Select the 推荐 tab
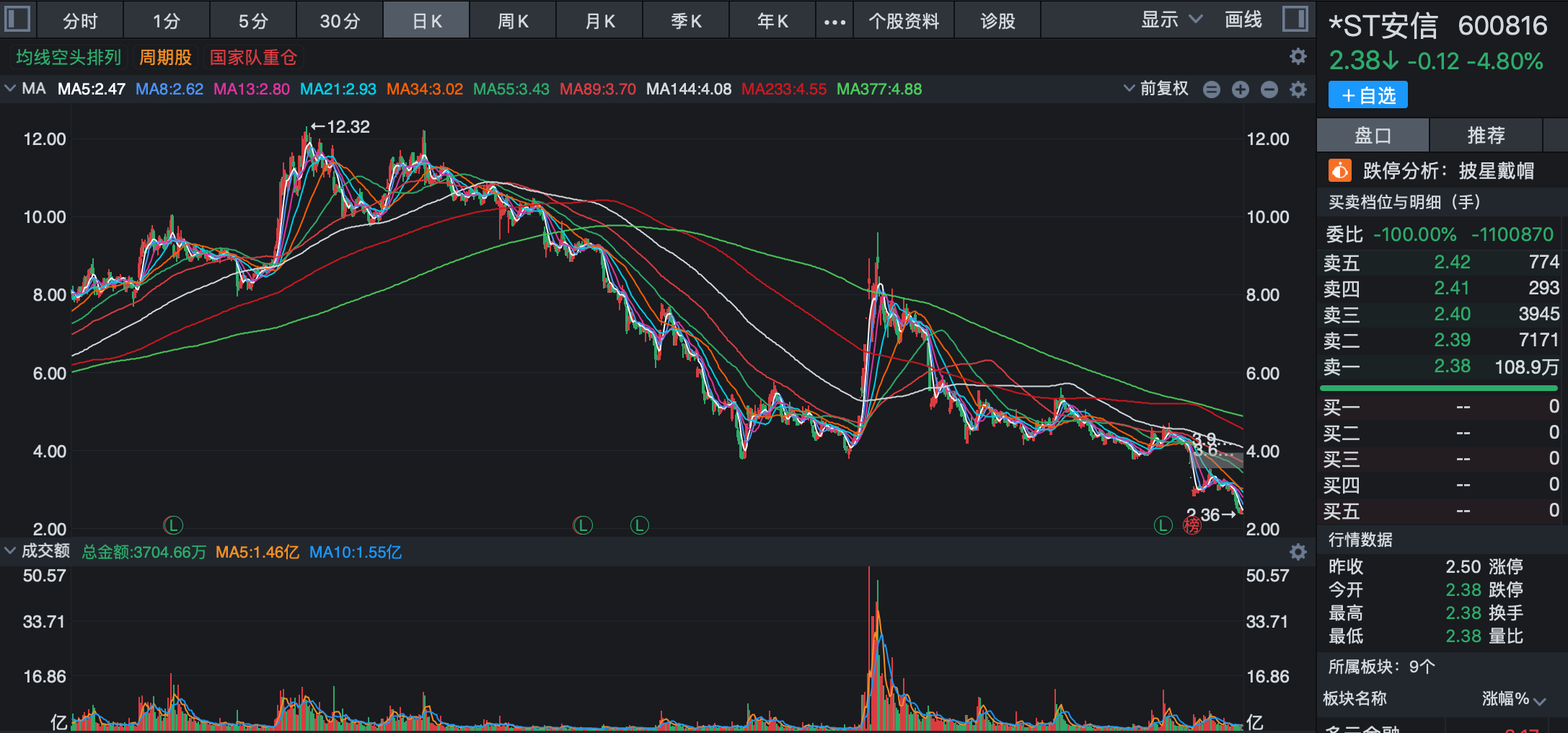Image resolution: width=1568 pixels, height=733 pixels. click(x=1486, y=136)
